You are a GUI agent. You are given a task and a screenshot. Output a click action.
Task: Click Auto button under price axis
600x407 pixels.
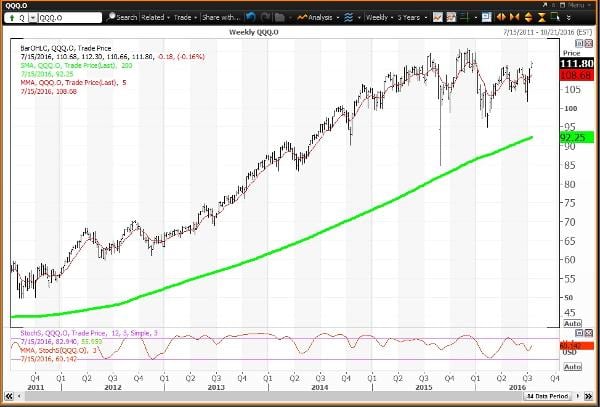point(572,323)
